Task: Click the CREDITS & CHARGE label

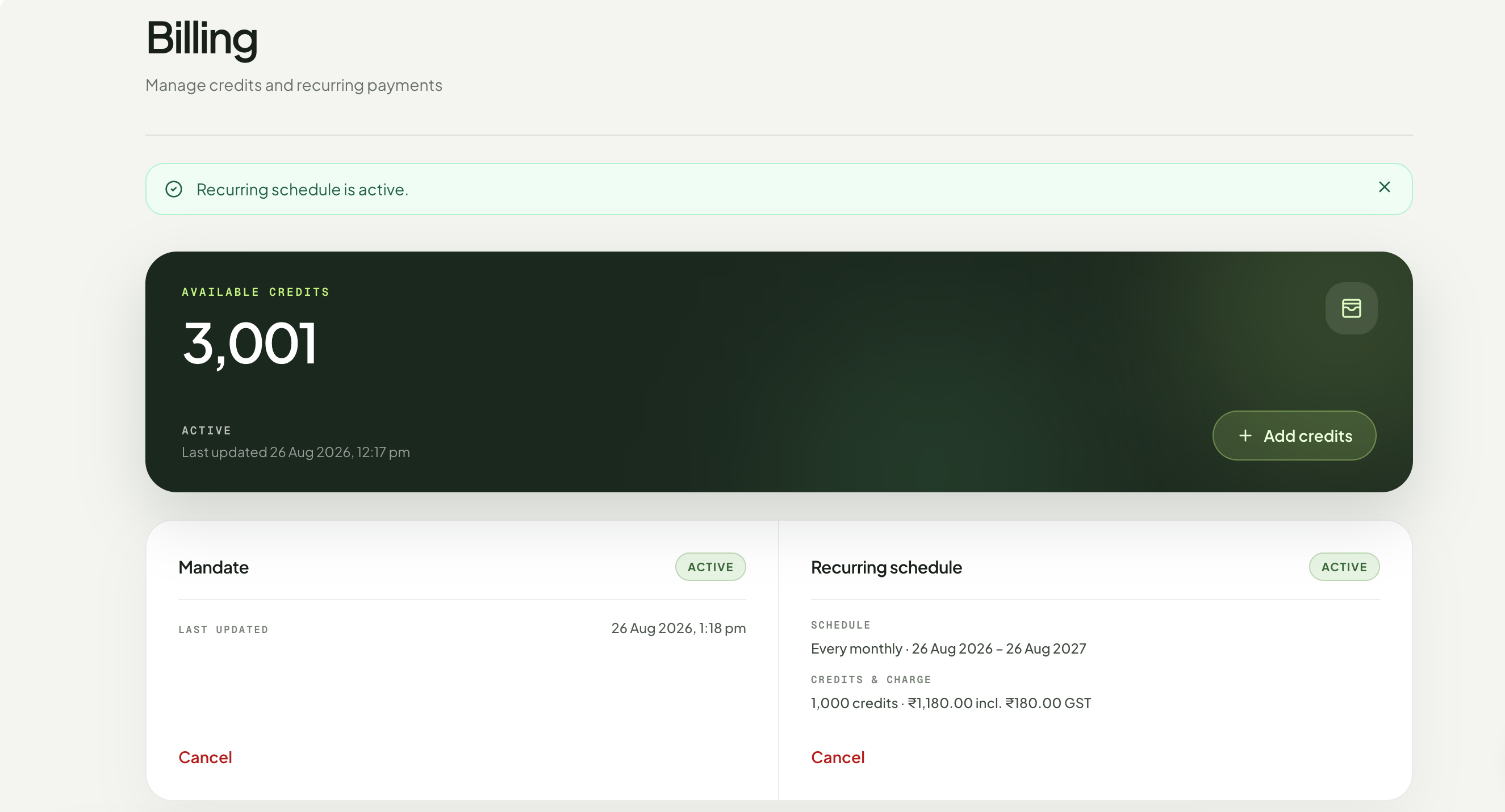Action: [871, 679]
